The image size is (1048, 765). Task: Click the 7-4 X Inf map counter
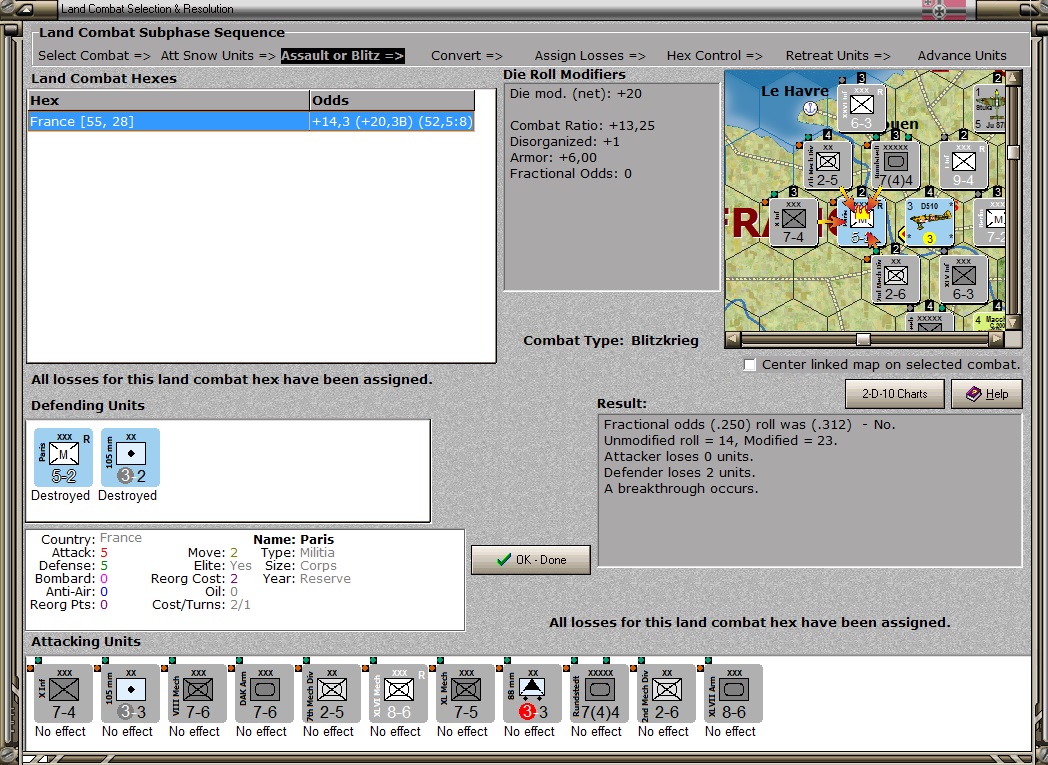[793, 222]
